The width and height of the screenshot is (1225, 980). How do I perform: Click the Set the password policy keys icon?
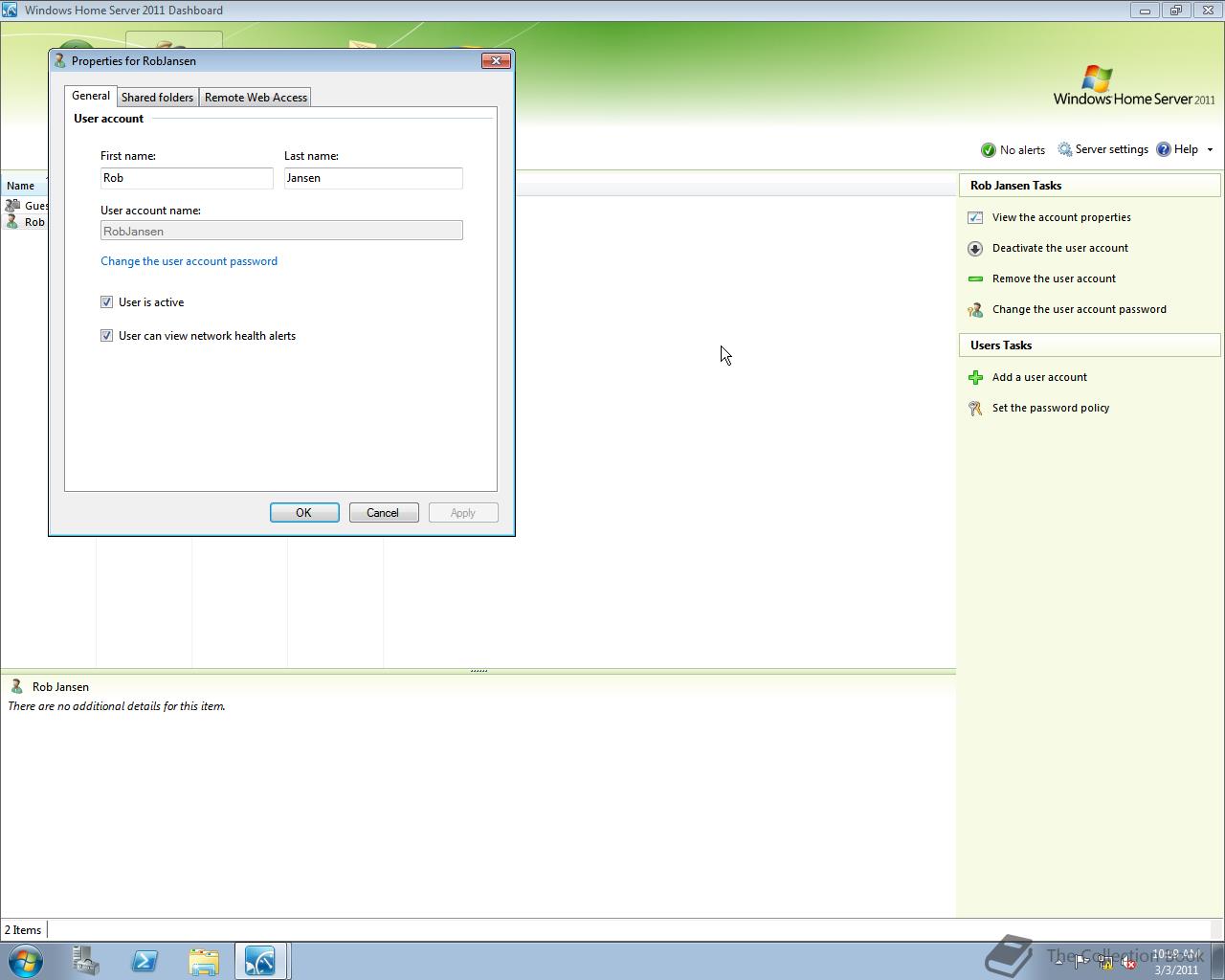(x=975, y=408)
